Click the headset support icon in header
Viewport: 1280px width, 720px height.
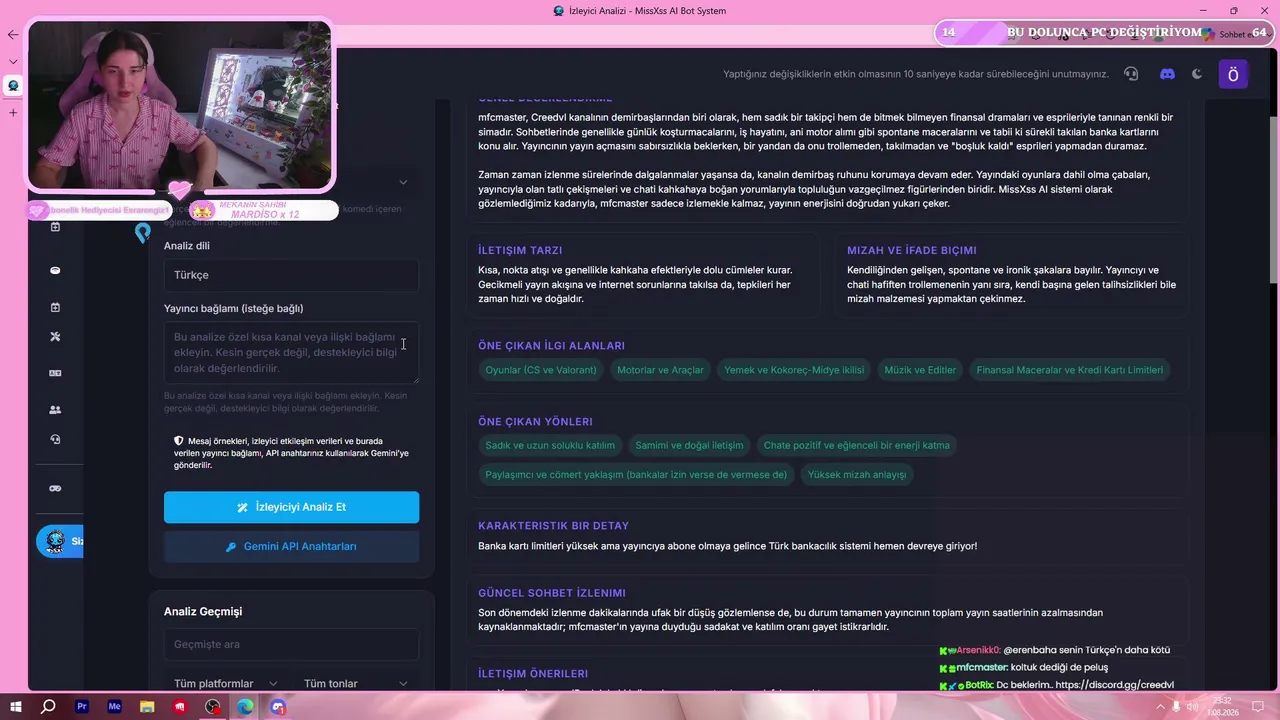(x=1131, y=74)
